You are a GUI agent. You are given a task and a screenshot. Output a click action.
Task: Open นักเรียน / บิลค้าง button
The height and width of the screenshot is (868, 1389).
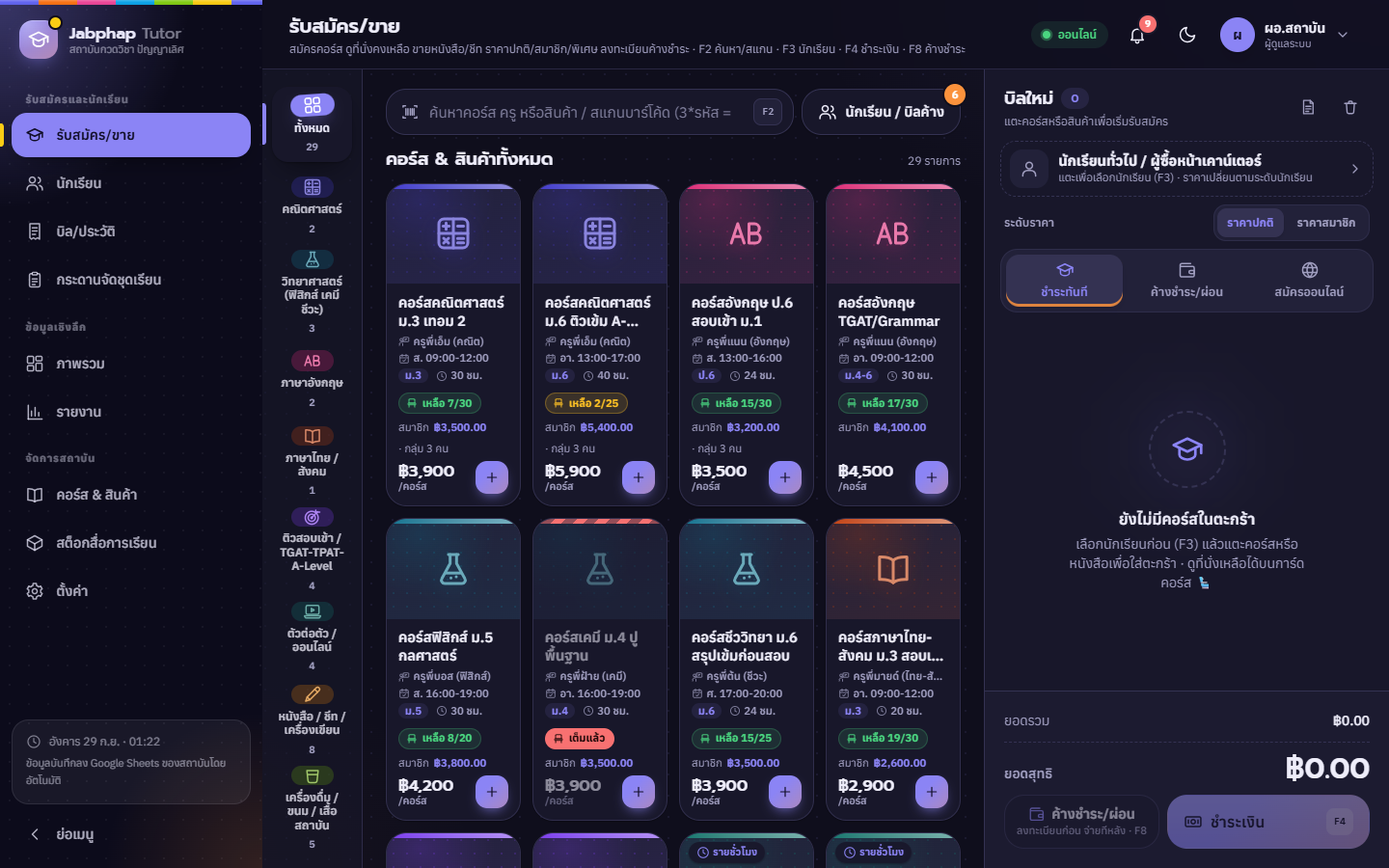point(882,112)
